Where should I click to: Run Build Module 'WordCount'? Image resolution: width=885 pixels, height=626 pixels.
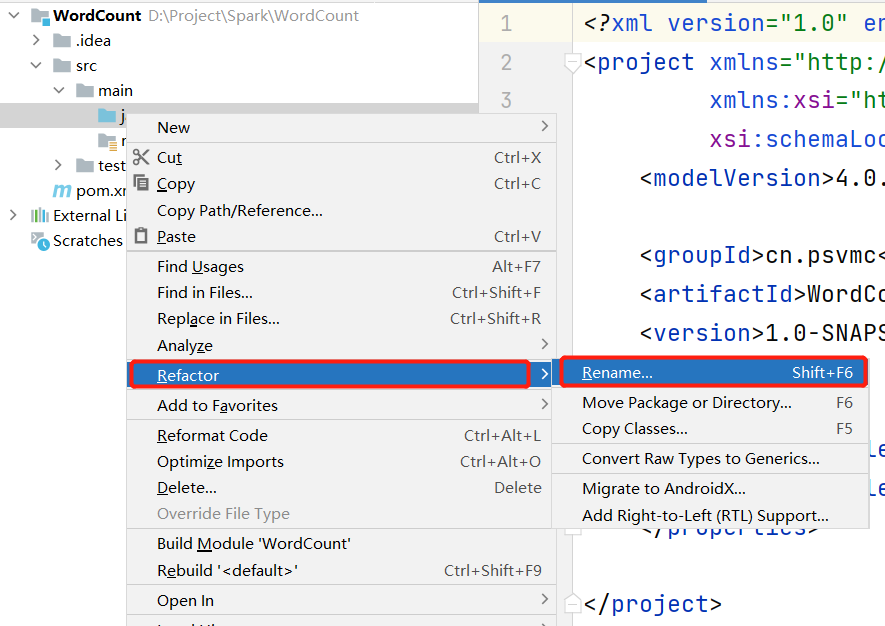coord(341,544)
